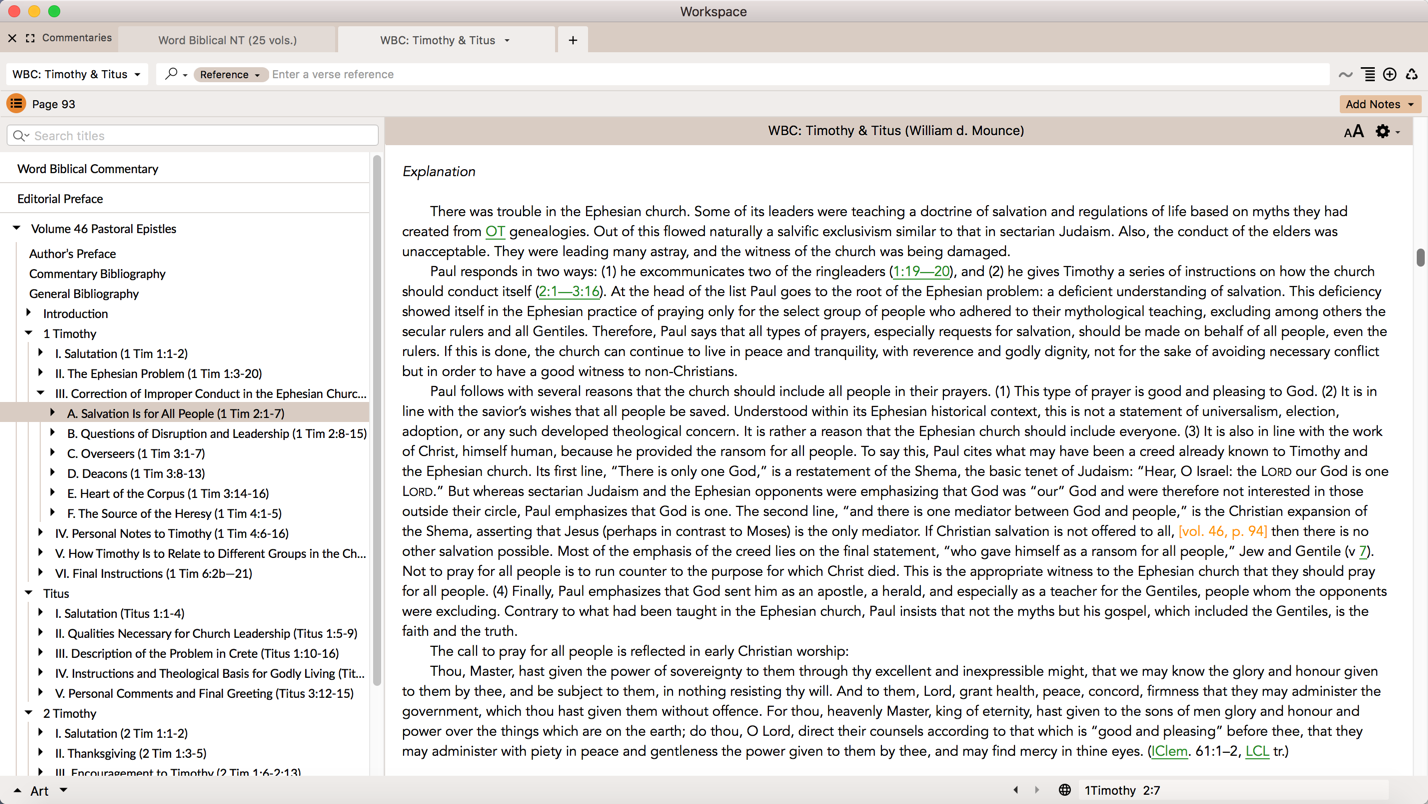The height and width of the screenshot is (804, 1428).
Task: Click the Search titles field
Action: click(192, 135)
